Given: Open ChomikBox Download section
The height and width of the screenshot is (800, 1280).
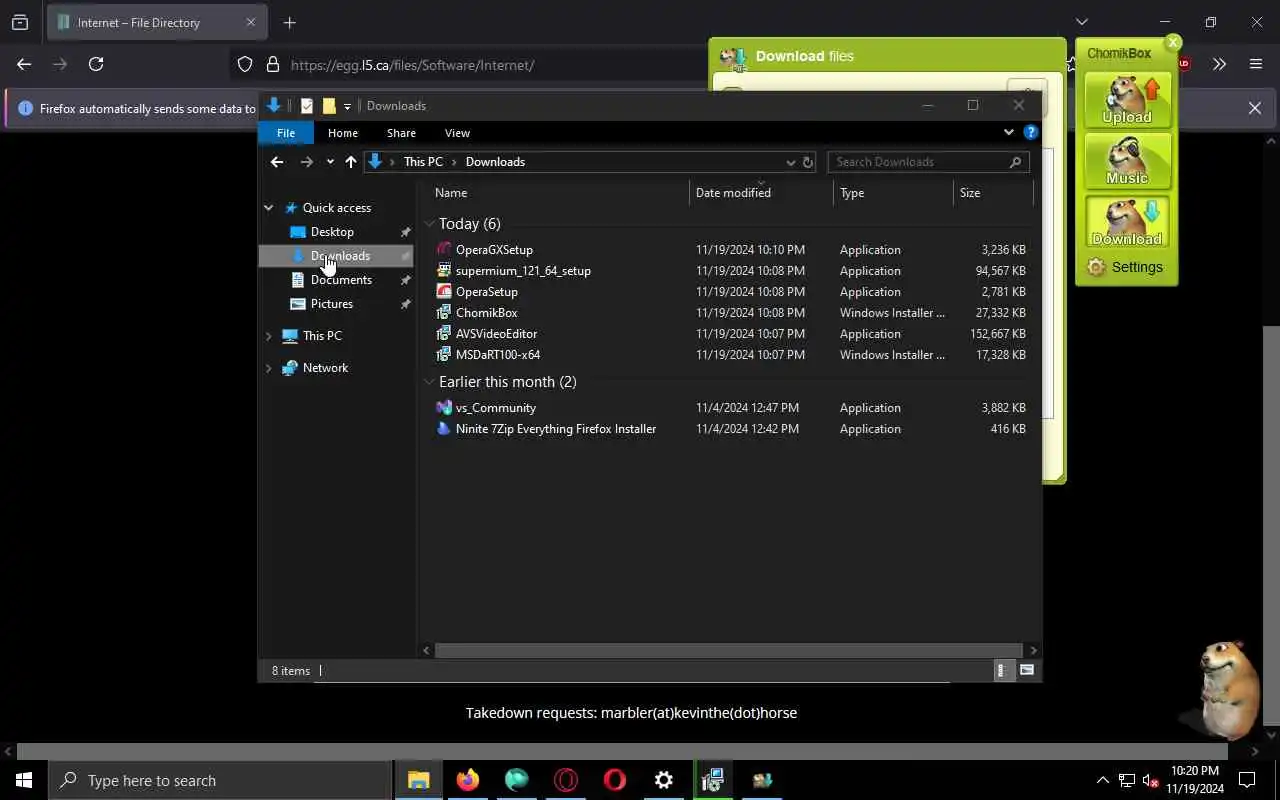Looking at the screenshot, I should 1127,221.
